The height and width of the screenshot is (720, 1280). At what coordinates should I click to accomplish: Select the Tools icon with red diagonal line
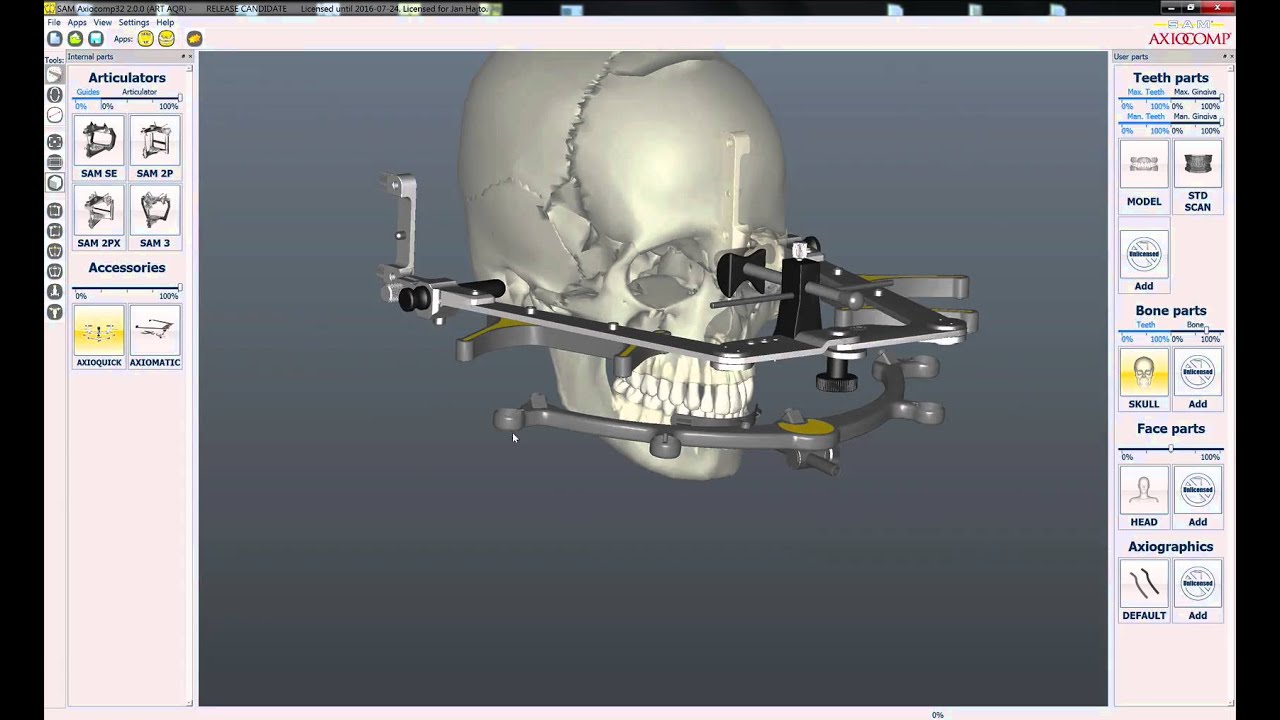(x=55, y=115)
